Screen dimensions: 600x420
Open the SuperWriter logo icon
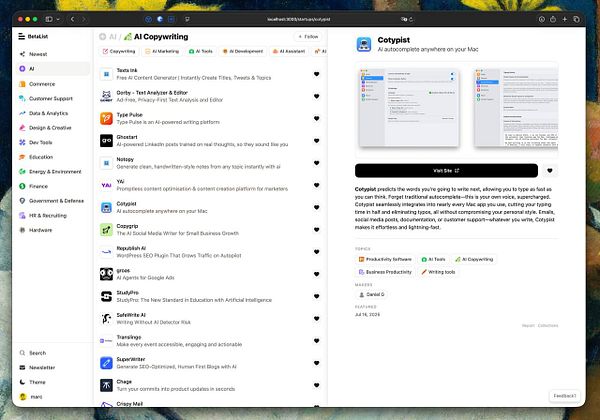pyautogui.click(x=106, y=363)
